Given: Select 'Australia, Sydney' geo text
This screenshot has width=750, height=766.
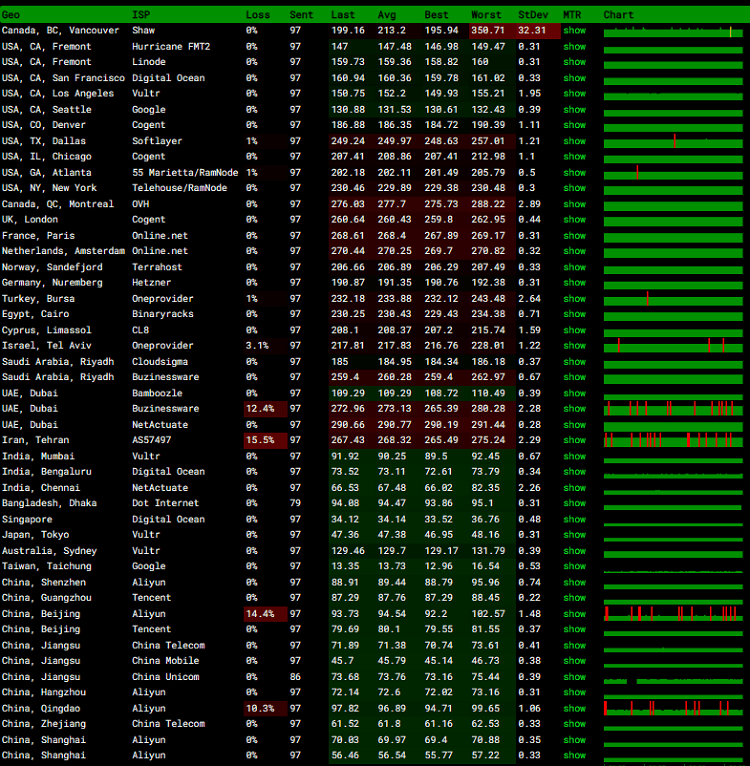Looking at the screenshot, I should [x=49, y=551].
